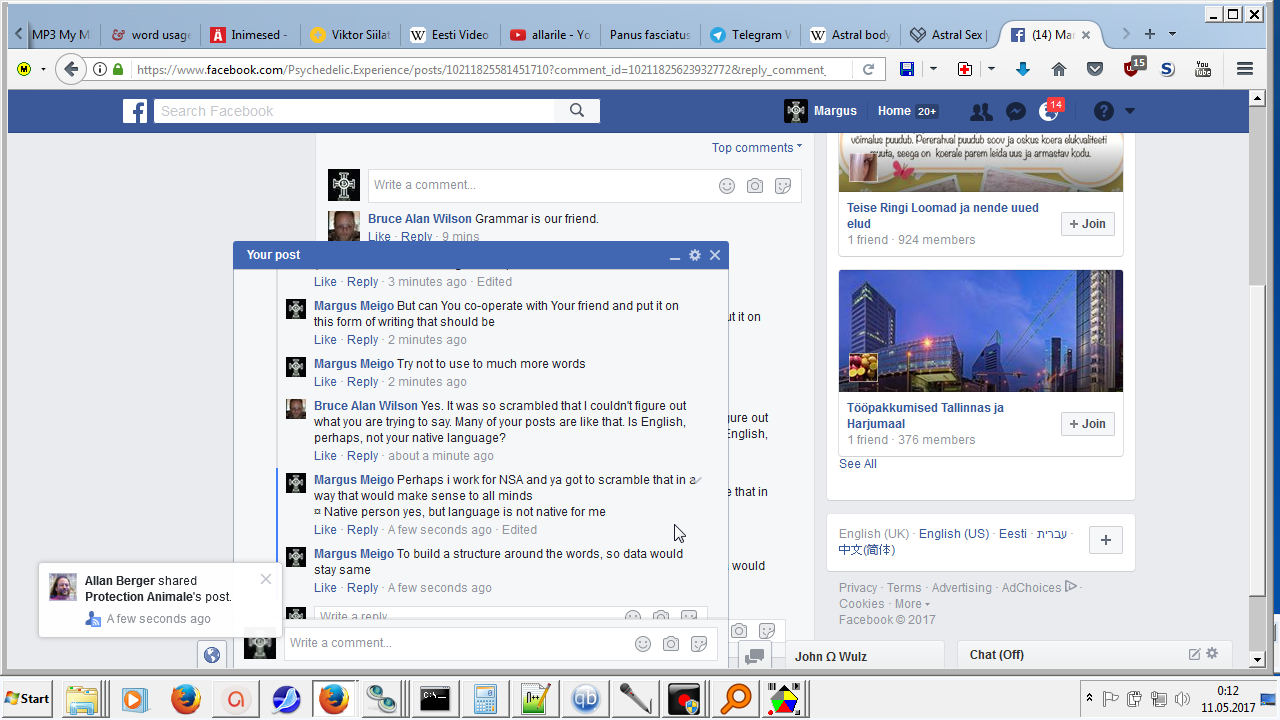Expand the Facebook account dropdown arrow
The height and width of the screenshot is (720, 1280).
(1130, 111)
